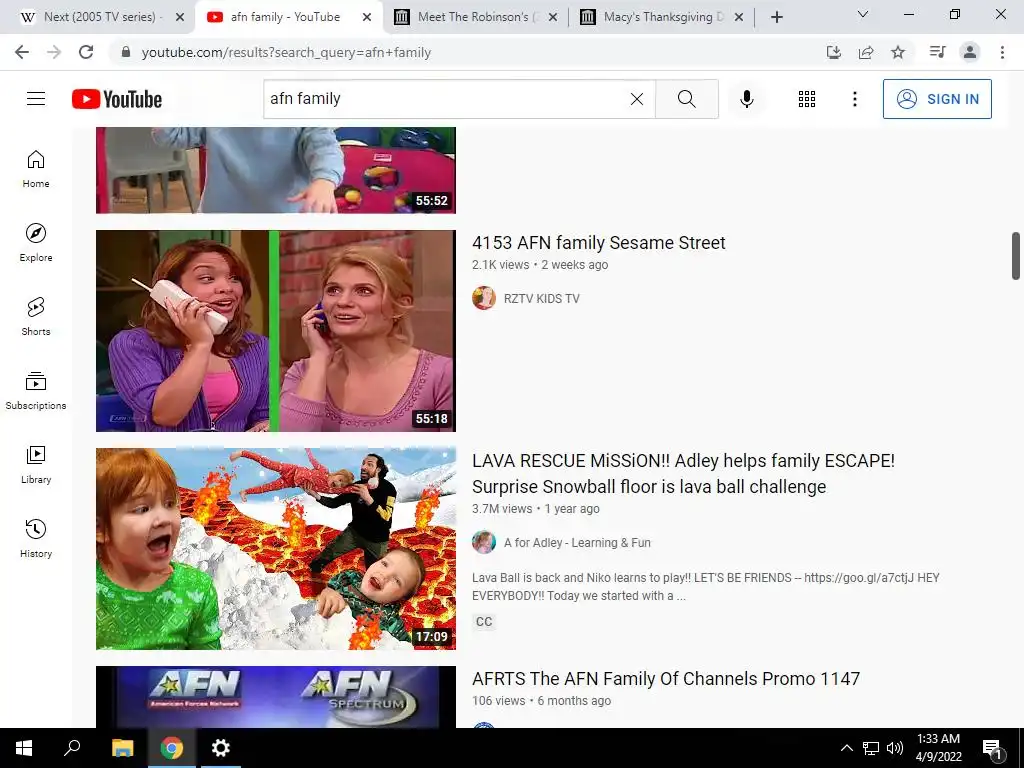Go back with the browser back arrow
Image resolution: width=1024 pixels, height=768 pixels.
click(x=22, y=52)
